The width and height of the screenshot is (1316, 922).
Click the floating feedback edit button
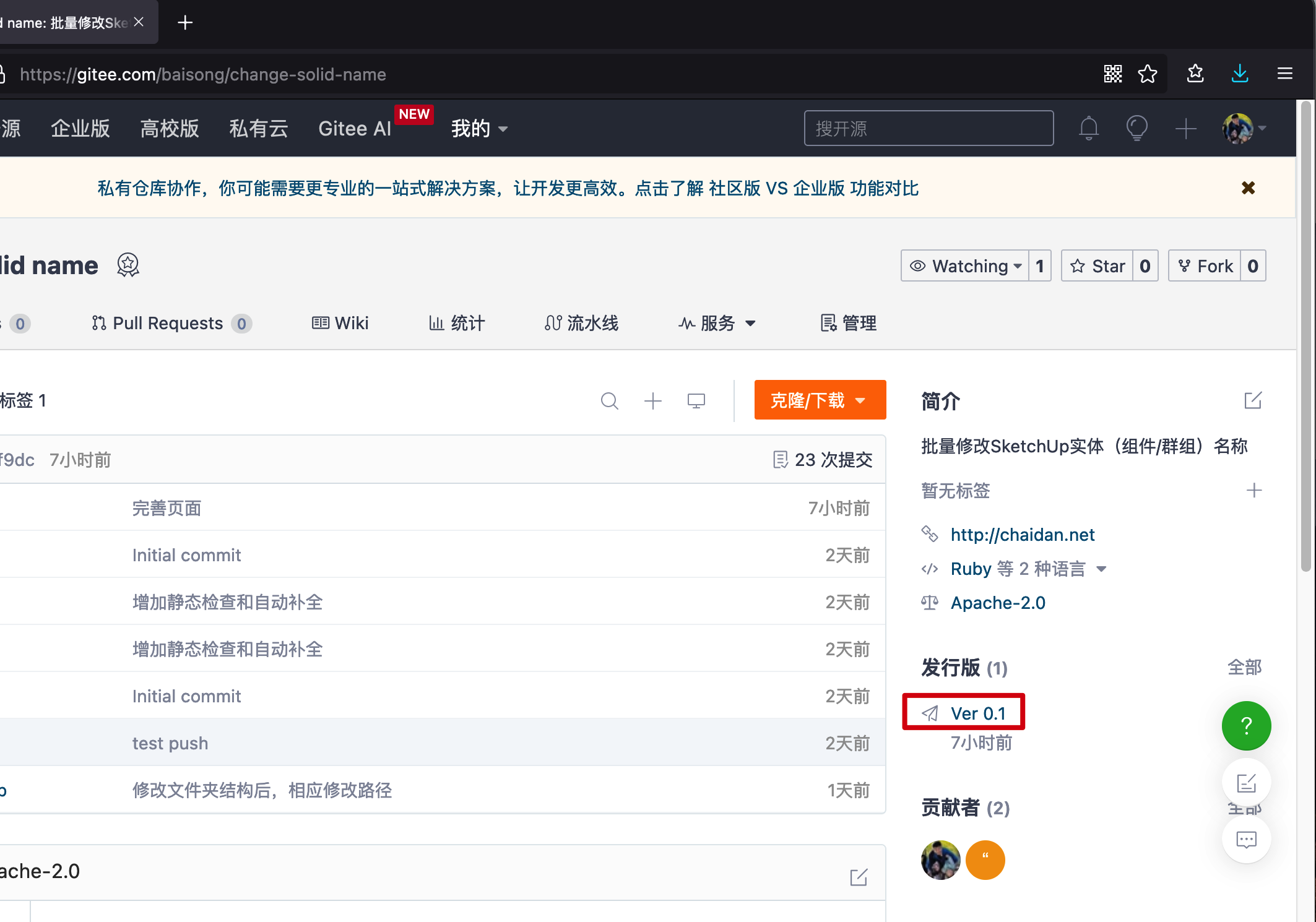click(1246, 783)
